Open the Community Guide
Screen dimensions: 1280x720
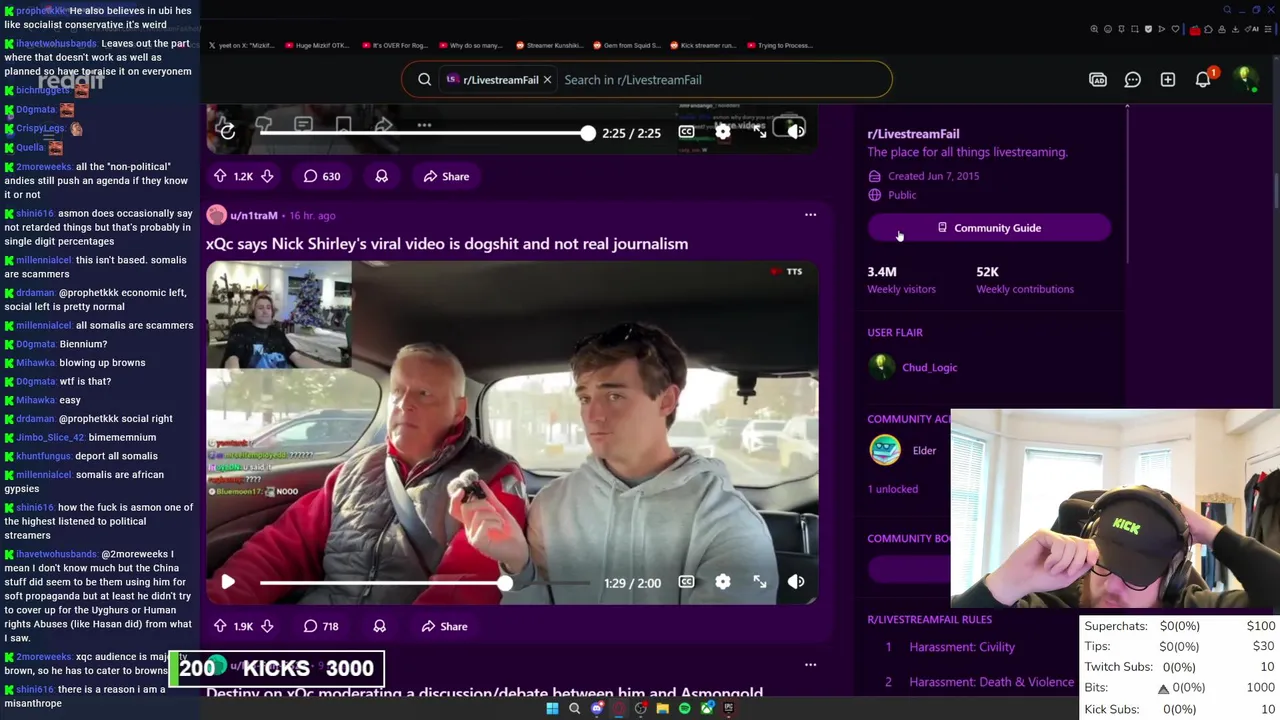989,228
